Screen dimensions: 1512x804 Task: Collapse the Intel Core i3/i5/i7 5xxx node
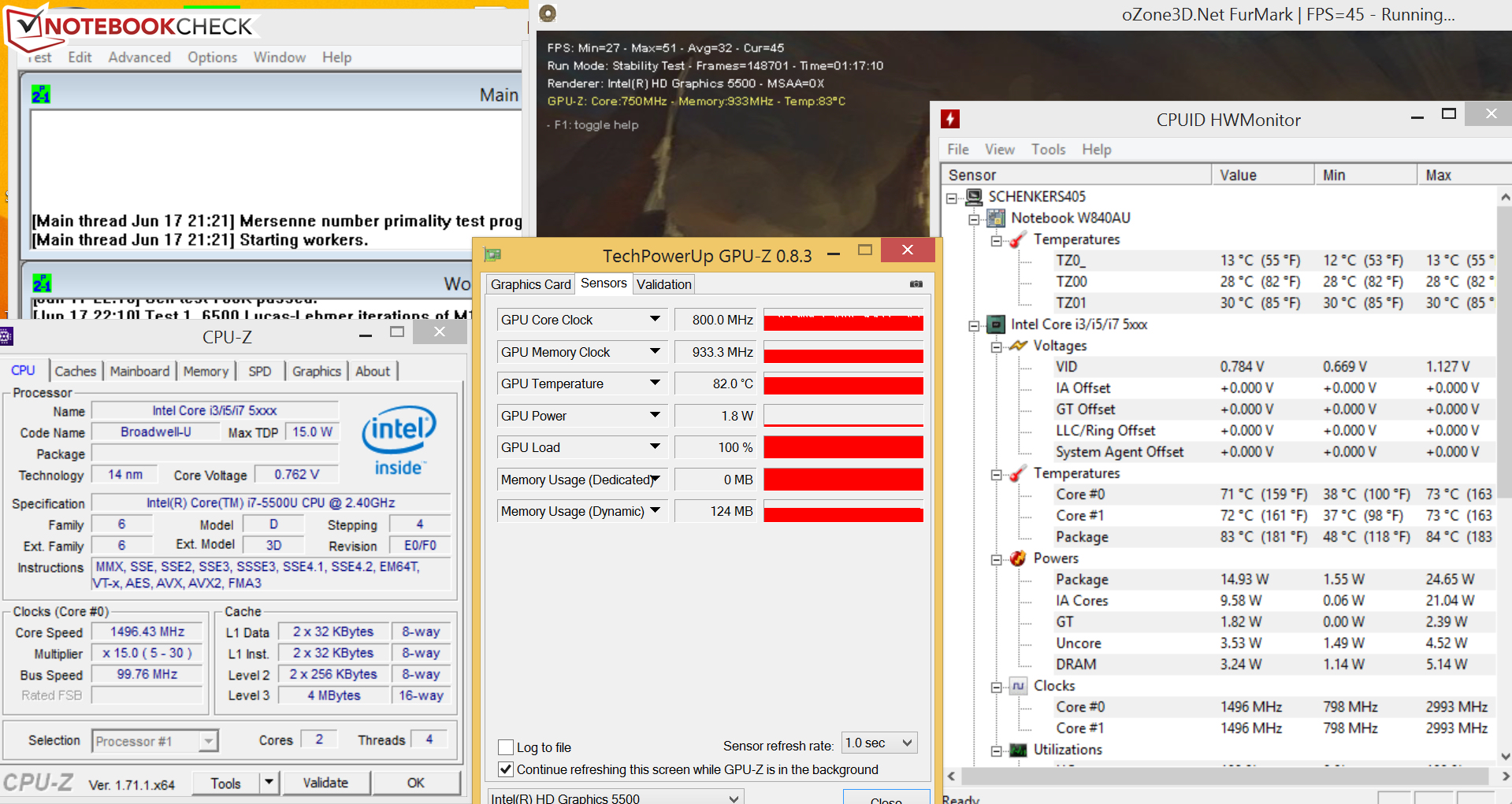[x=975, y=325]
